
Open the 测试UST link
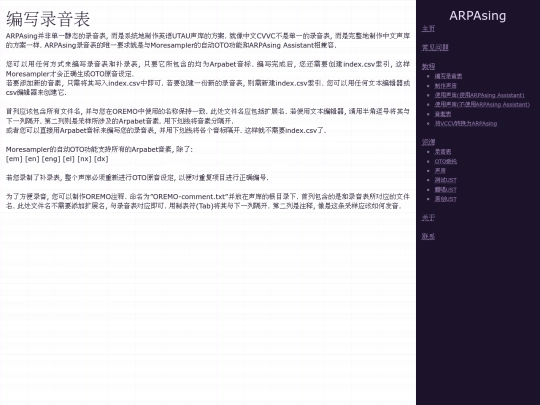(x=445, y=180)
